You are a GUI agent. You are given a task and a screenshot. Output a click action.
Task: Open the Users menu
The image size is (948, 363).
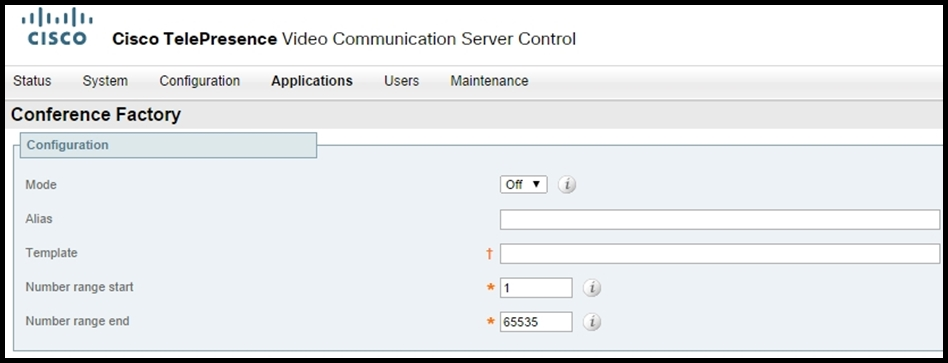click(401, 81)
